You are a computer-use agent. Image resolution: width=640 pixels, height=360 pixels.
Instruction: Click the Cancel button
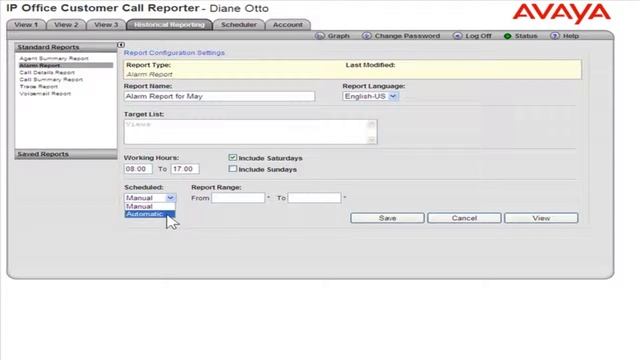point(464,218)
